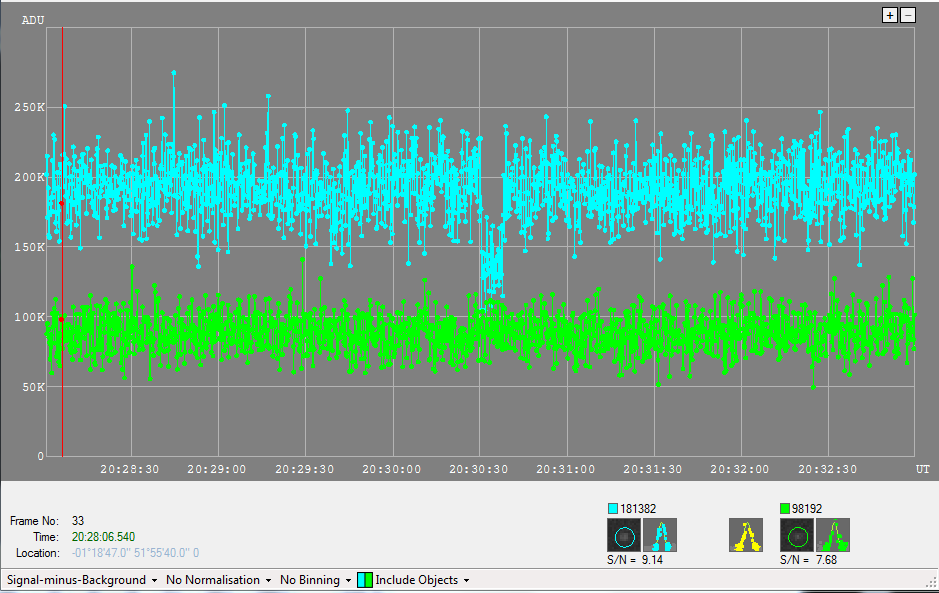This screenshot has height=593, width=939.
Task: Open the cyan object aperture thumbnail
Action: click(625, 536)
